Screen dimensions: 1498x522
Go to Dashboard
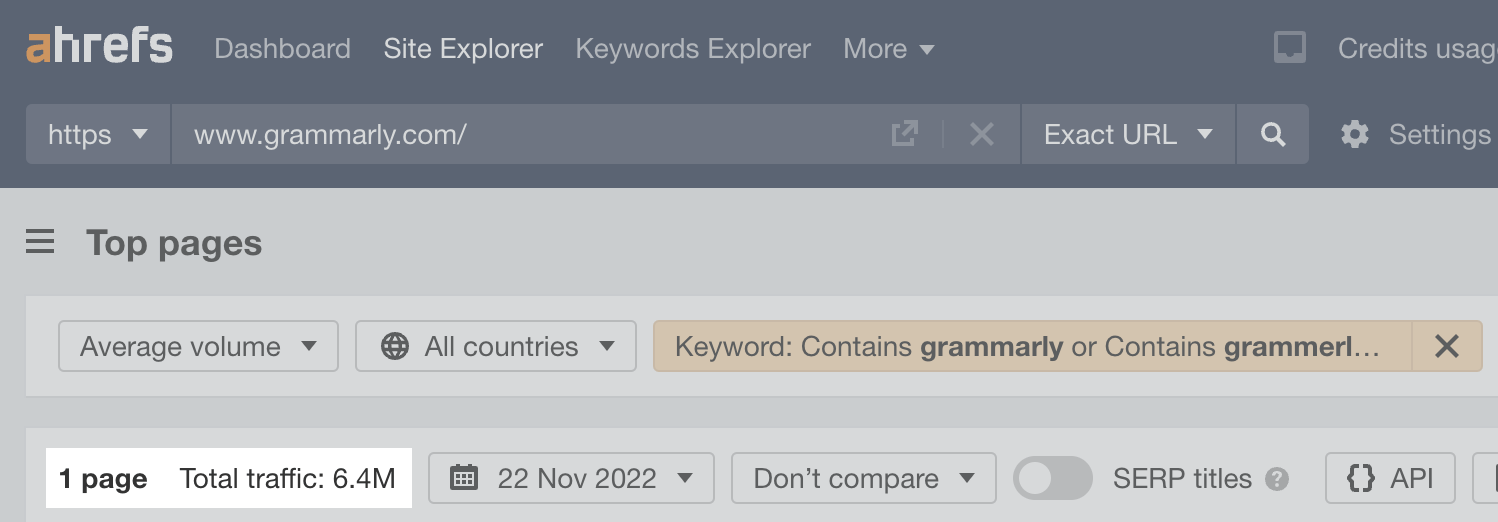282,48
